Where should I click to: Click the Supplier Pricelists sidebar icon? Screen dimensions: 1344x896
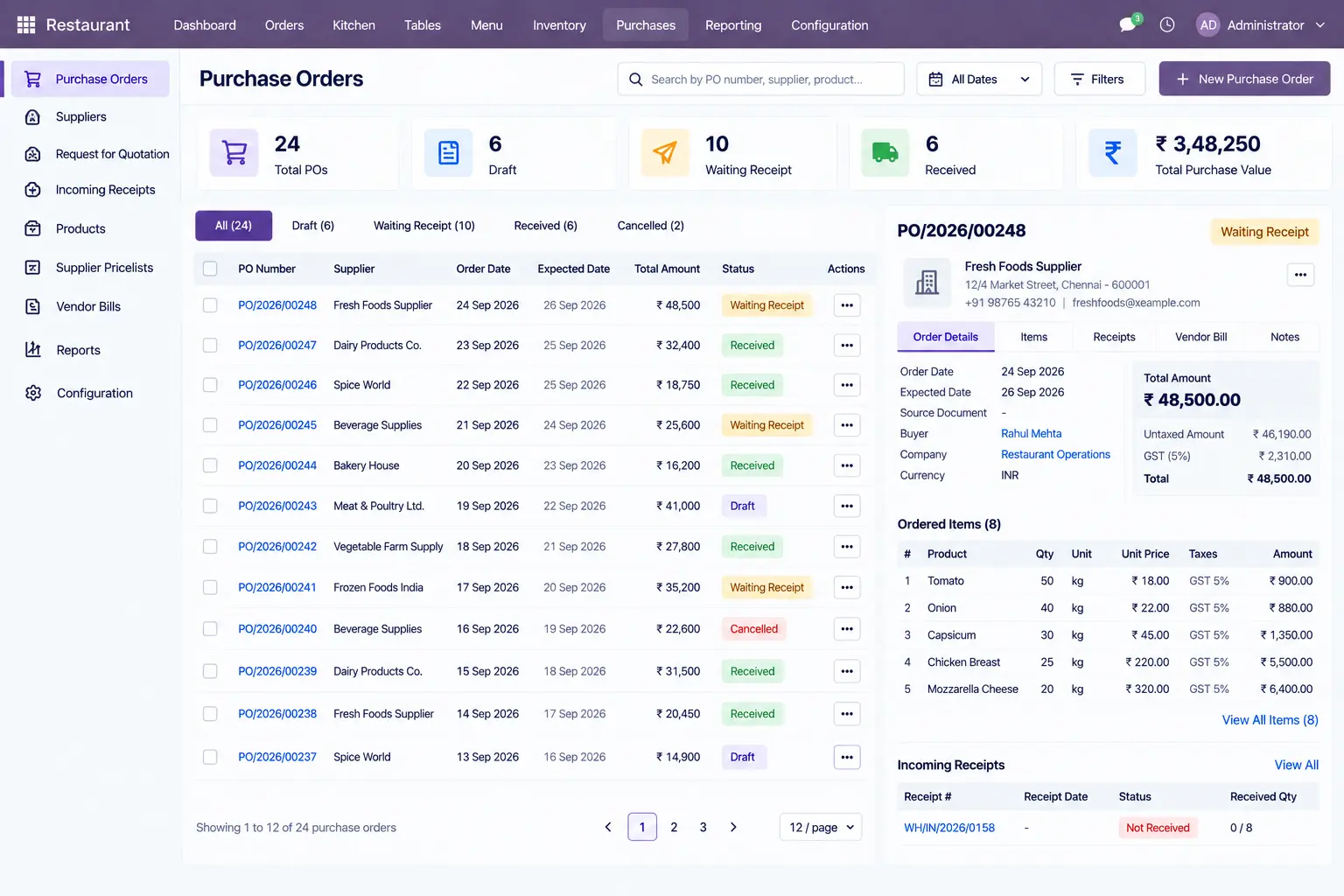tap(33, 268)
